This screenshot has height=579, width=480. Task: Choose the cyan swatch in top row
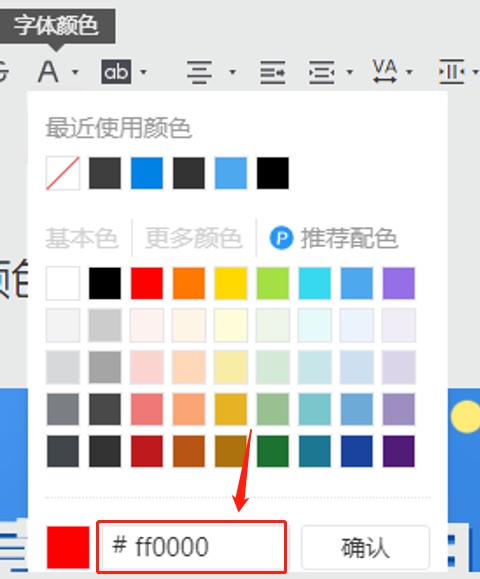click(x=315, y=283)
